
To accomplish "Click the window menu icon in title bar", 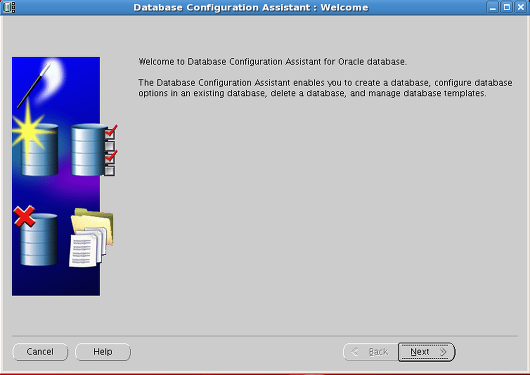I will pos(9,7).
